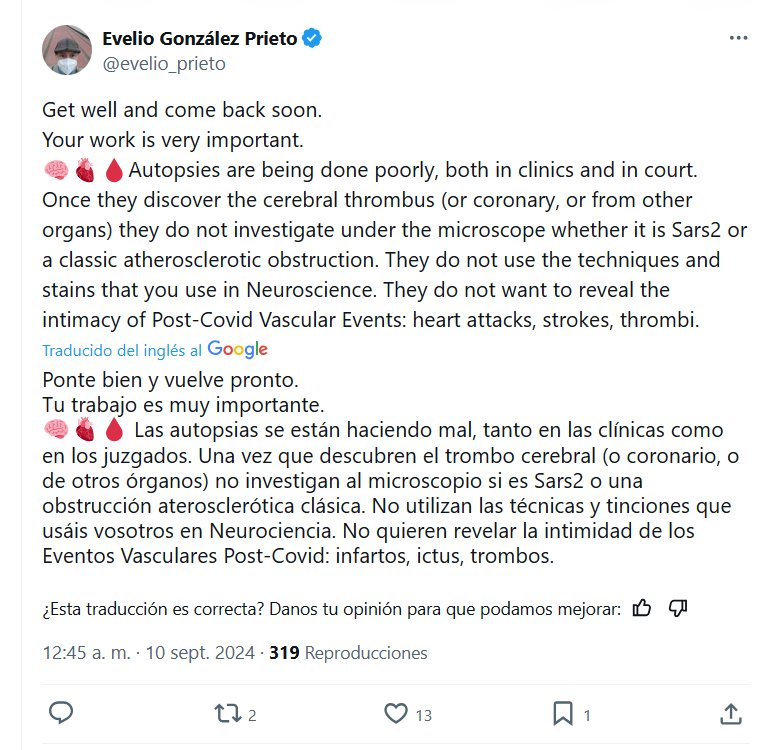Click the like count number 13
The height and width of the screenshot is (750, 770).
coord(424,715)
